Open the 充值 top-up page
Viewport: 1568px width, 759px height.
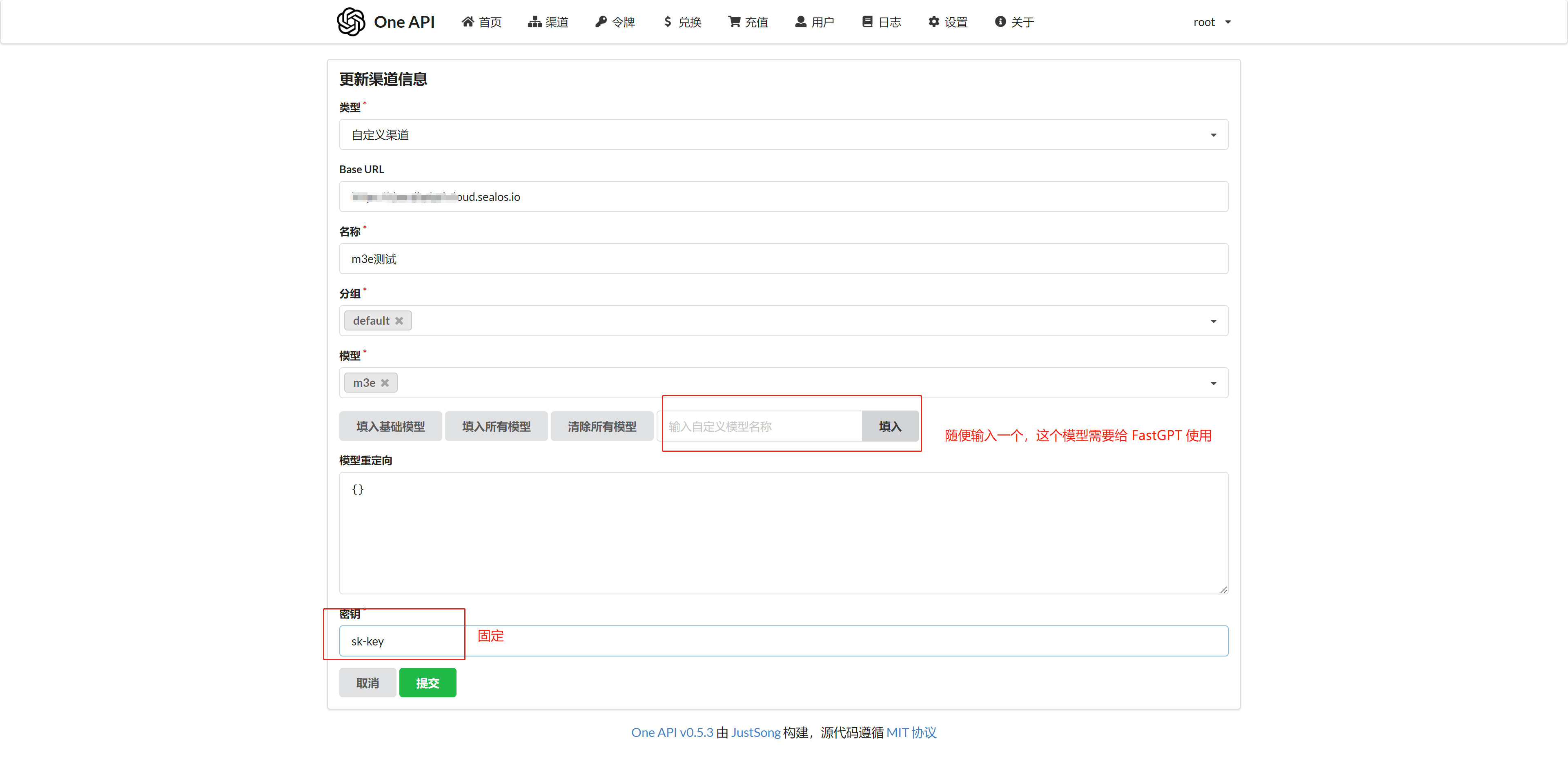point(748,22)
